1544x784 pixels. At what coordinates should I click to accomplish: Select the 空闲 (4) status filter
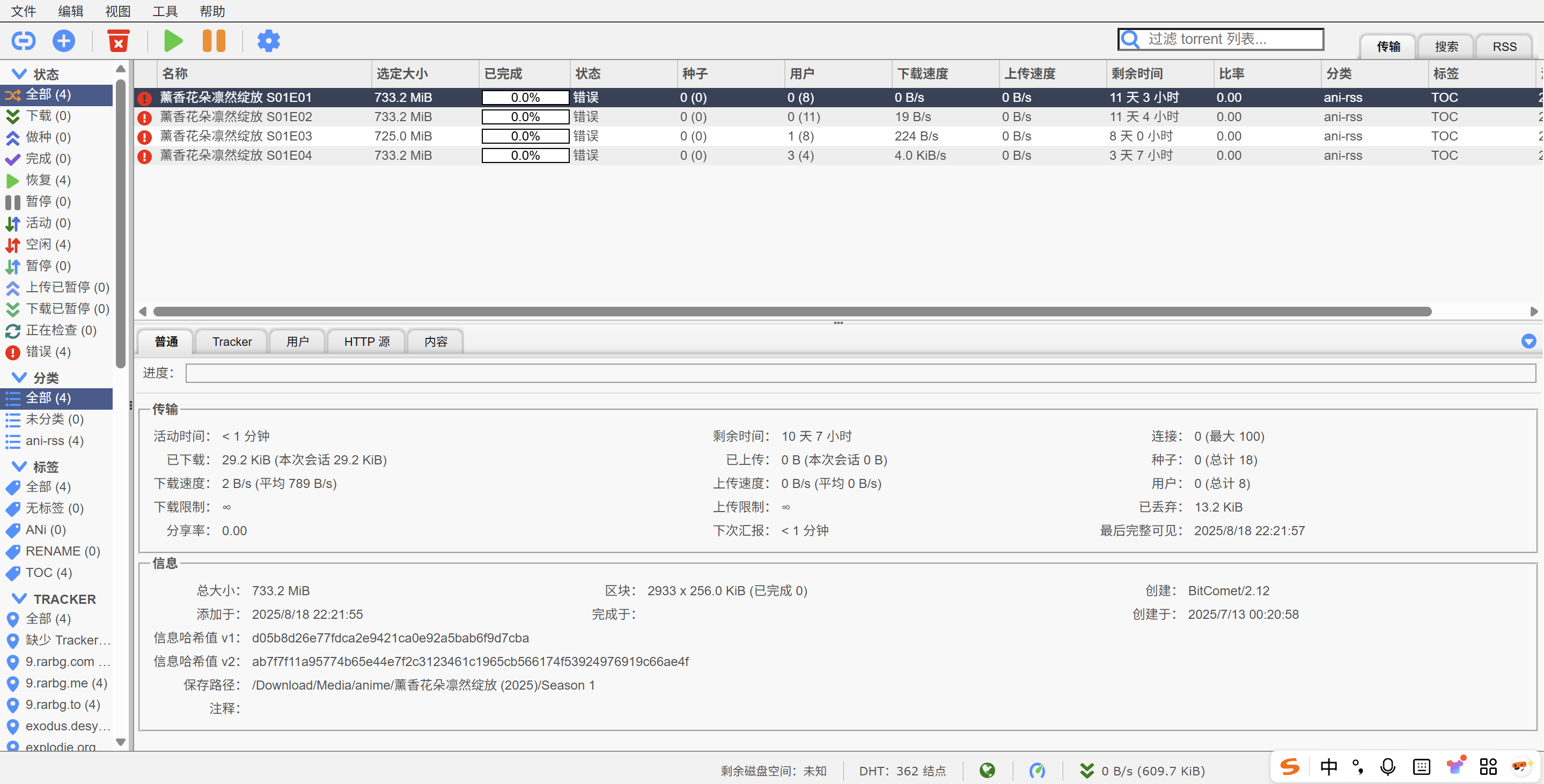pos(56,245)
